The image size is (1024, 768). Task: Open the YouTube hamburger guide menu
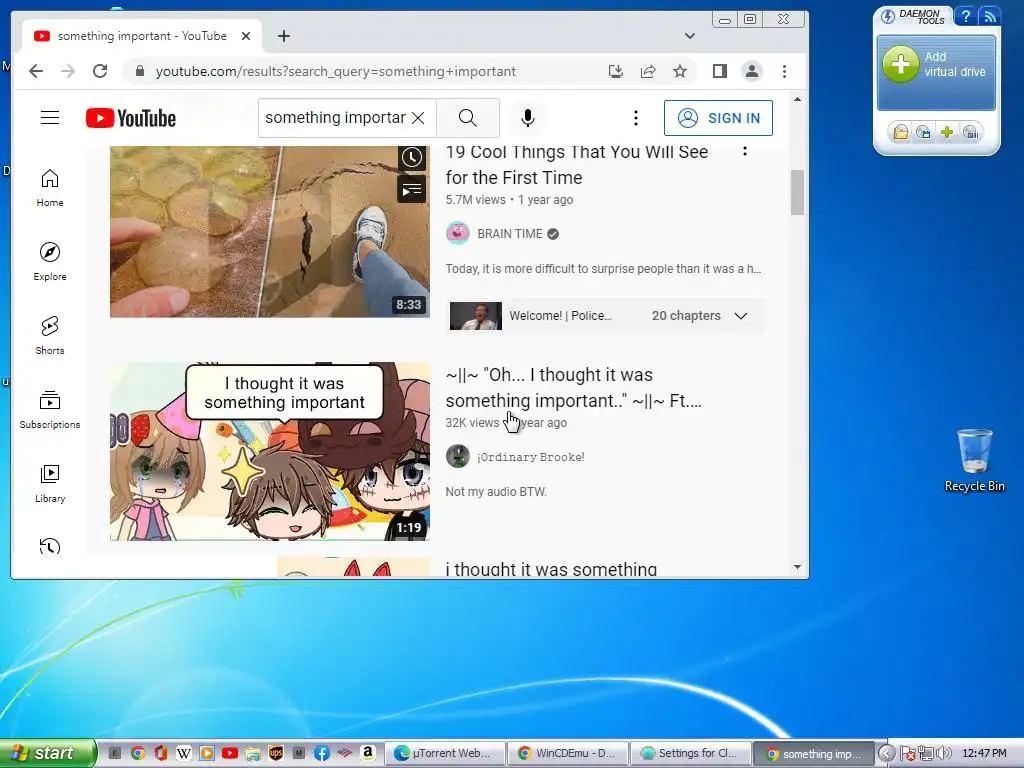pyautogui.click(x=50, y=118)
